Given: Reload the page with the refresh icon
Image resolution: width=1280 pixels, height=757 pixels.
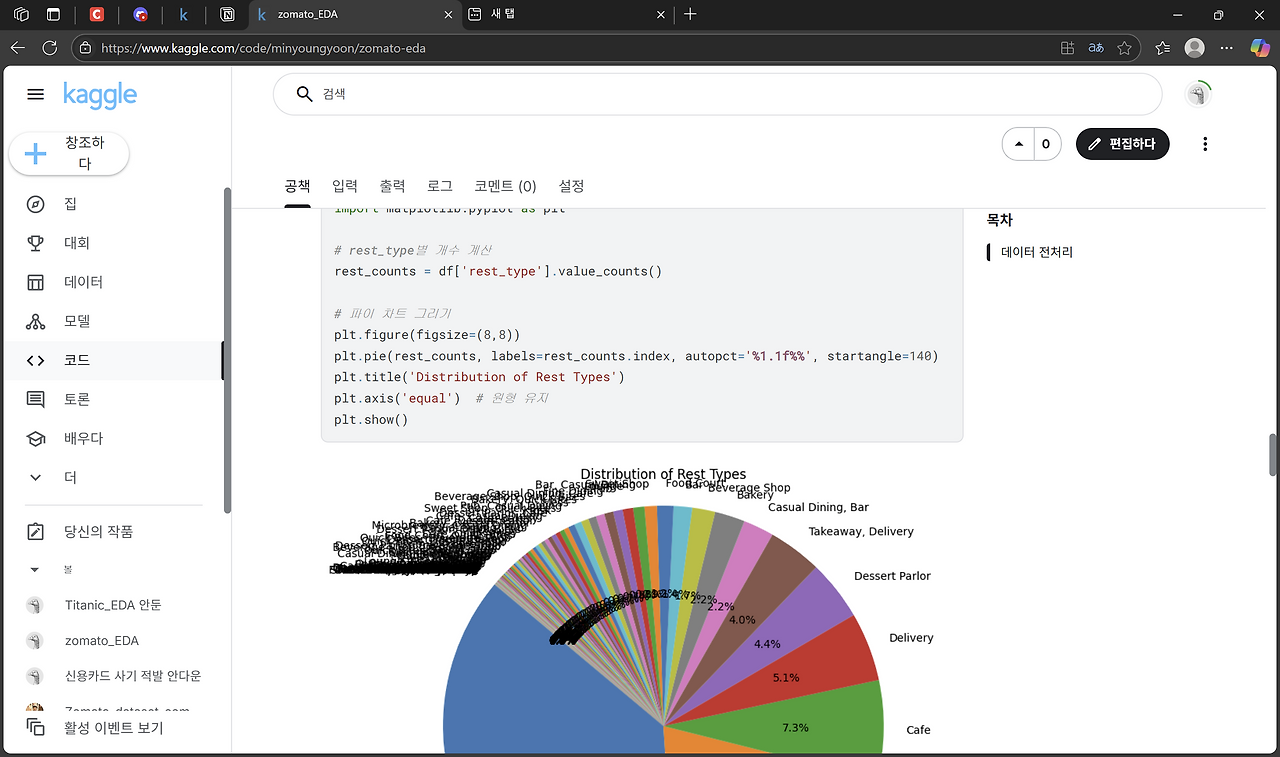Looking at the screenshot, I should (x=50, y=47).
